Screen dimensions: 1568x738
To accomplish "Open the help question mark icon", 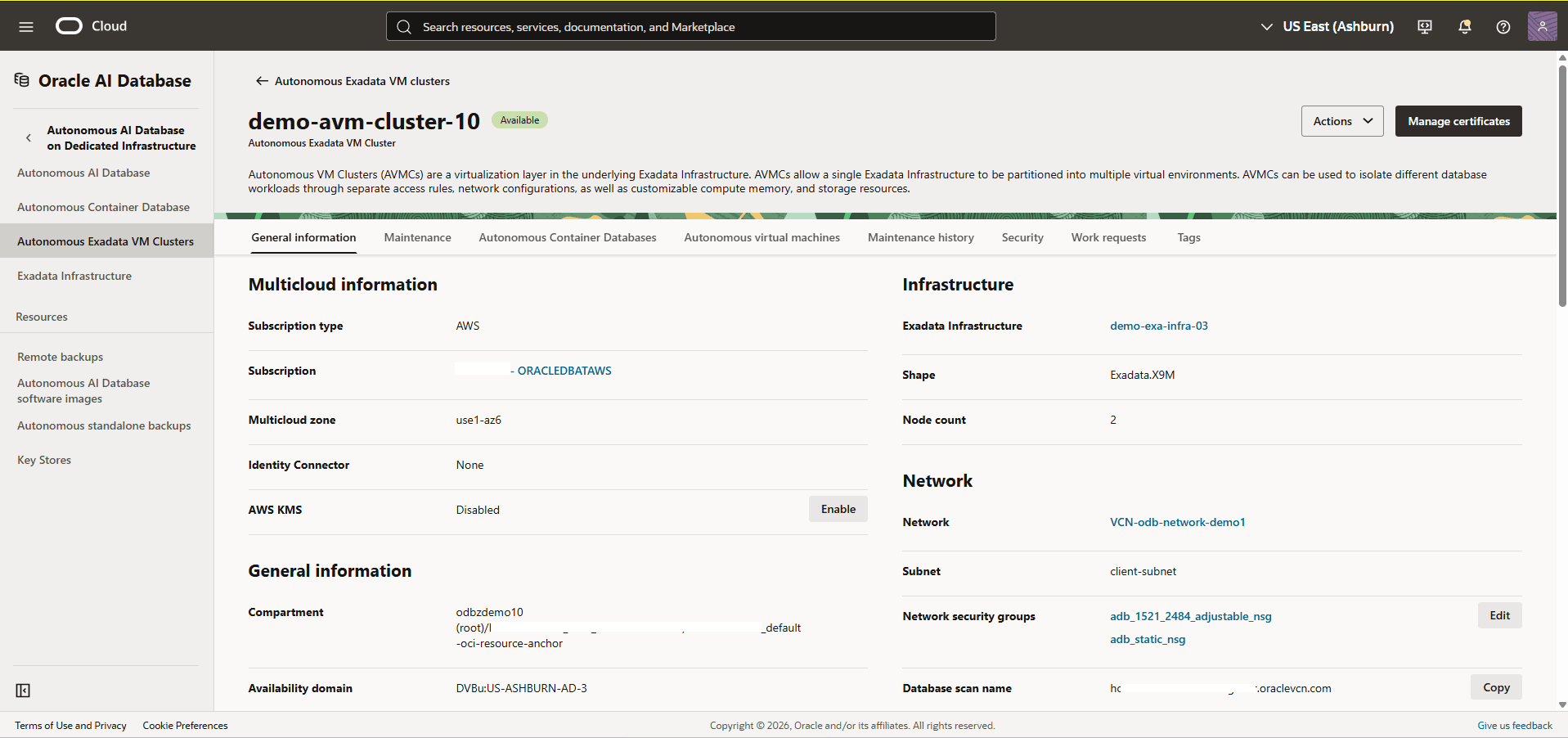I will click(1503, 27).
